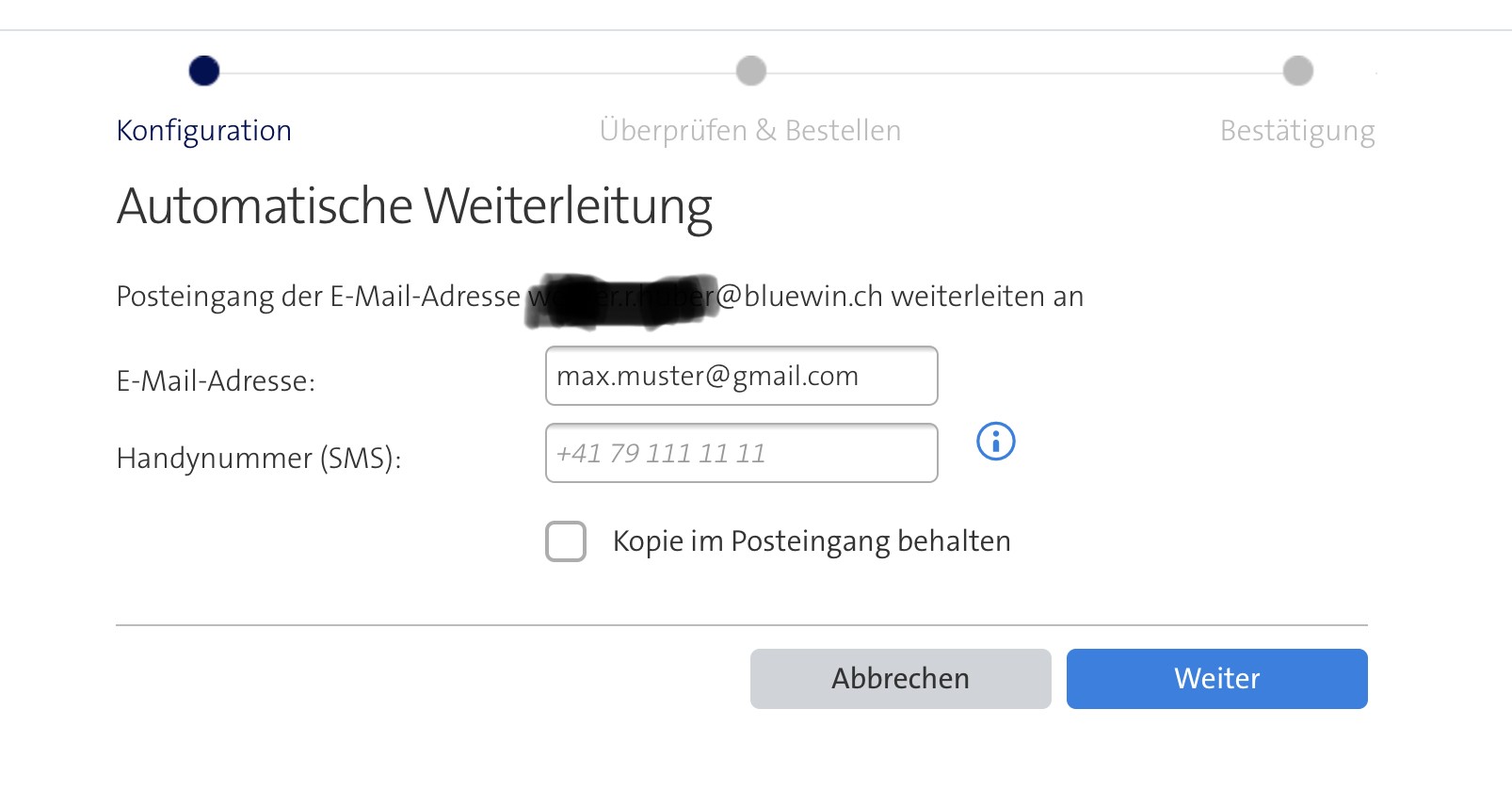Click the blacked-out bluewin email address

[621, 298]
